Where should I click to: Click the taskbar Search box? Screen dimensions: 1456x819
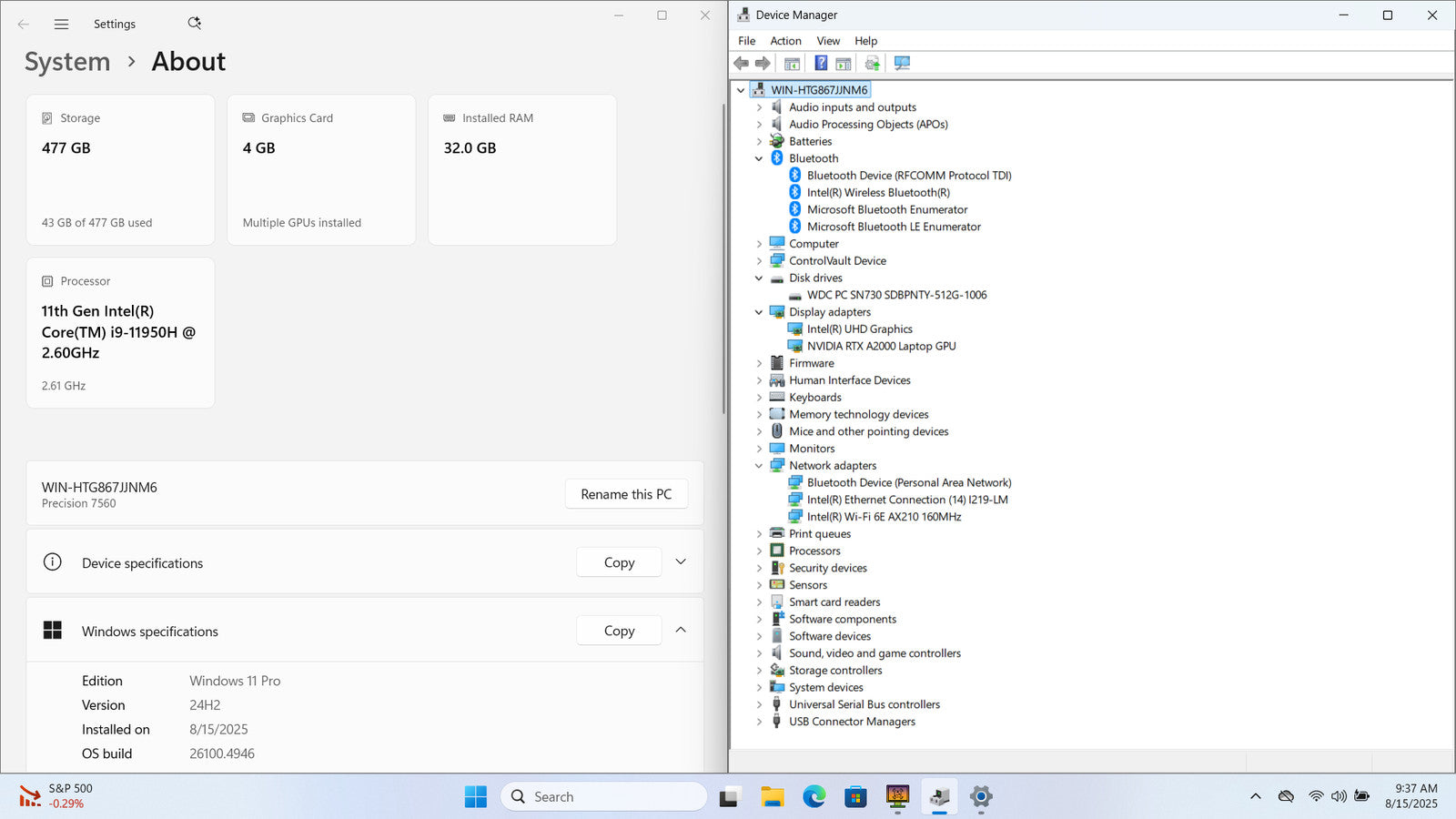pyautogui.click(x=603, y=797)
